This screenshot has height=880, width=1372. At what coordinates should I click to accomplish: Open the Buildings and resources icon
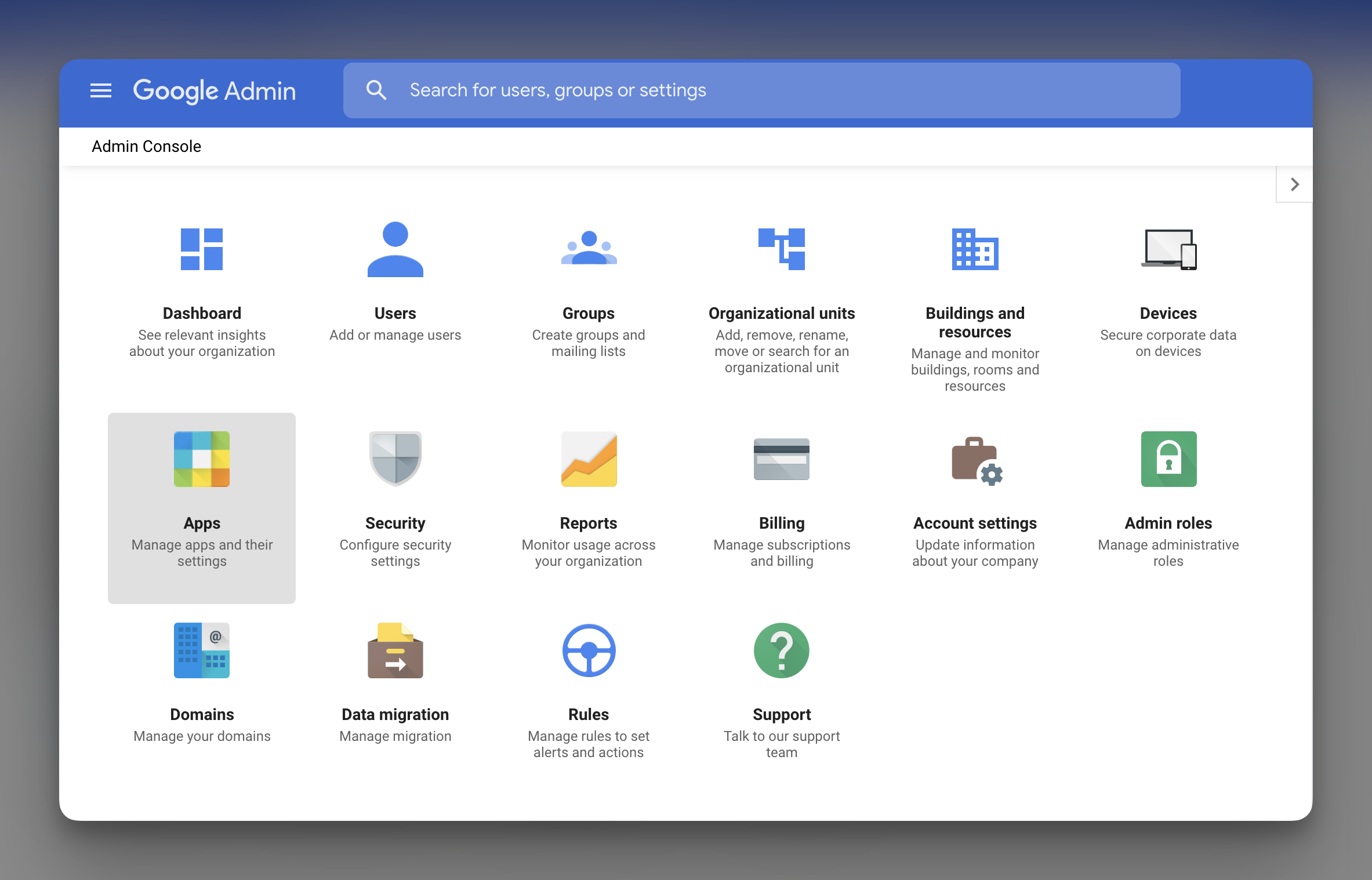click(x=975, y=249)
